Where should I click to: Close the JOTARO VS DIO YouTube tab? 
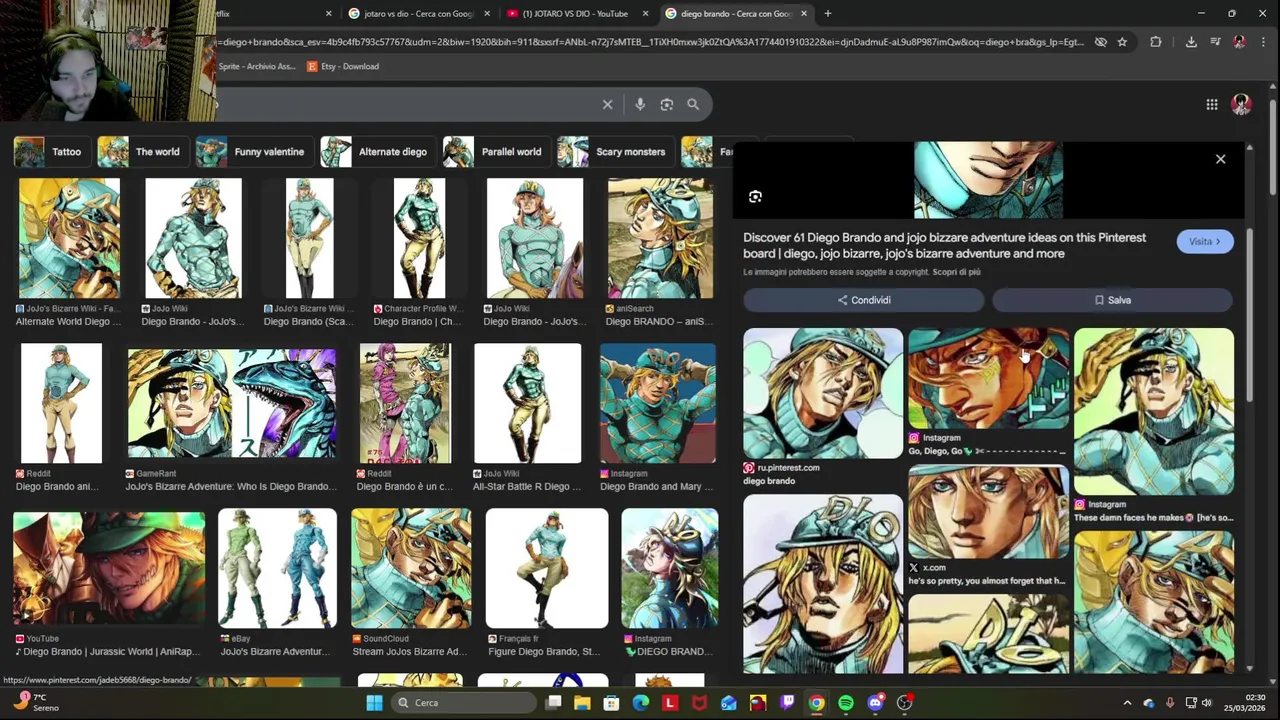645,14
